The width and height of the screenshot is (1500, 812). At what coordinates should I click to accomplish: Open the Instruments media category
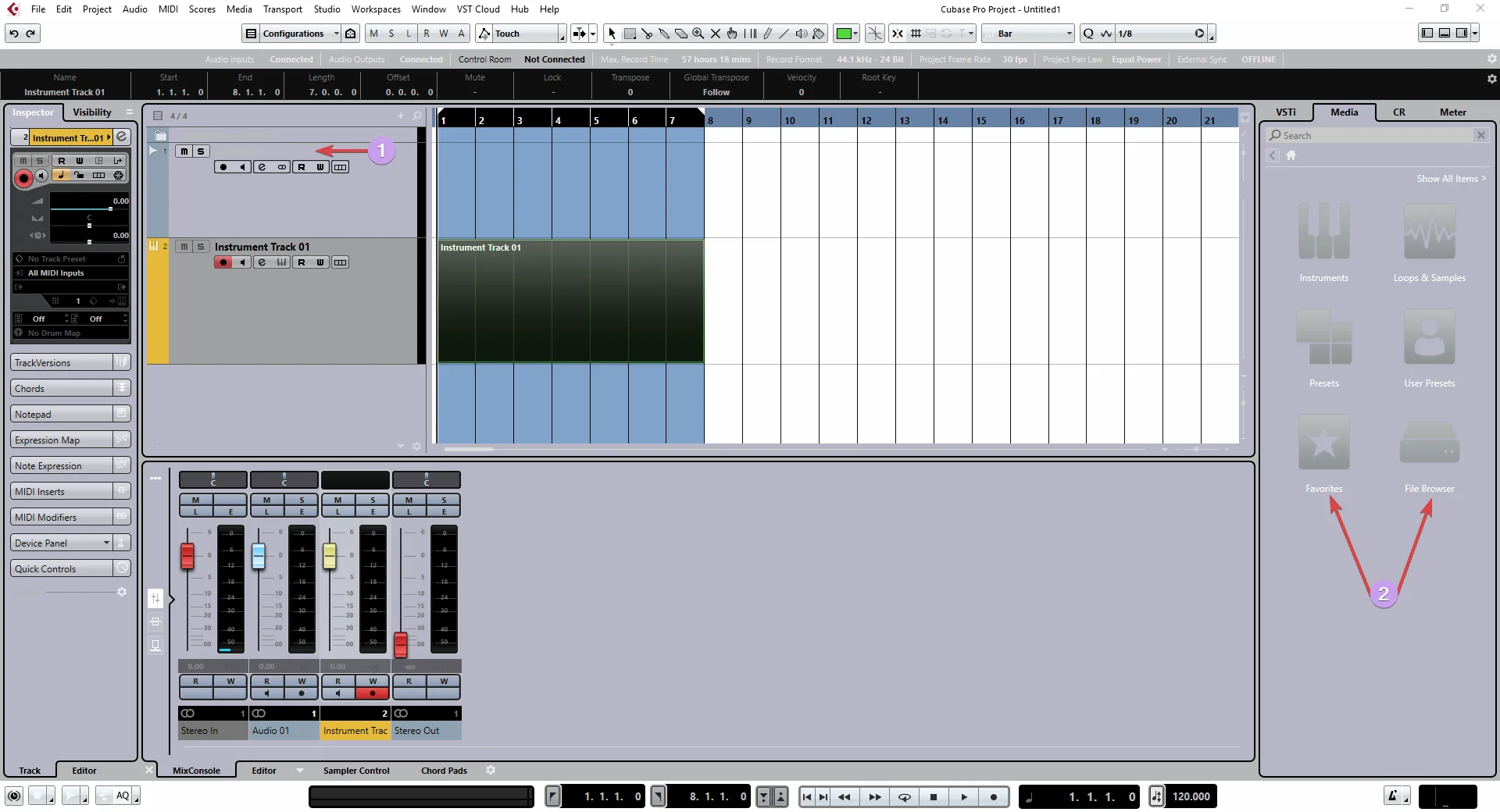tap(1323, 243)
